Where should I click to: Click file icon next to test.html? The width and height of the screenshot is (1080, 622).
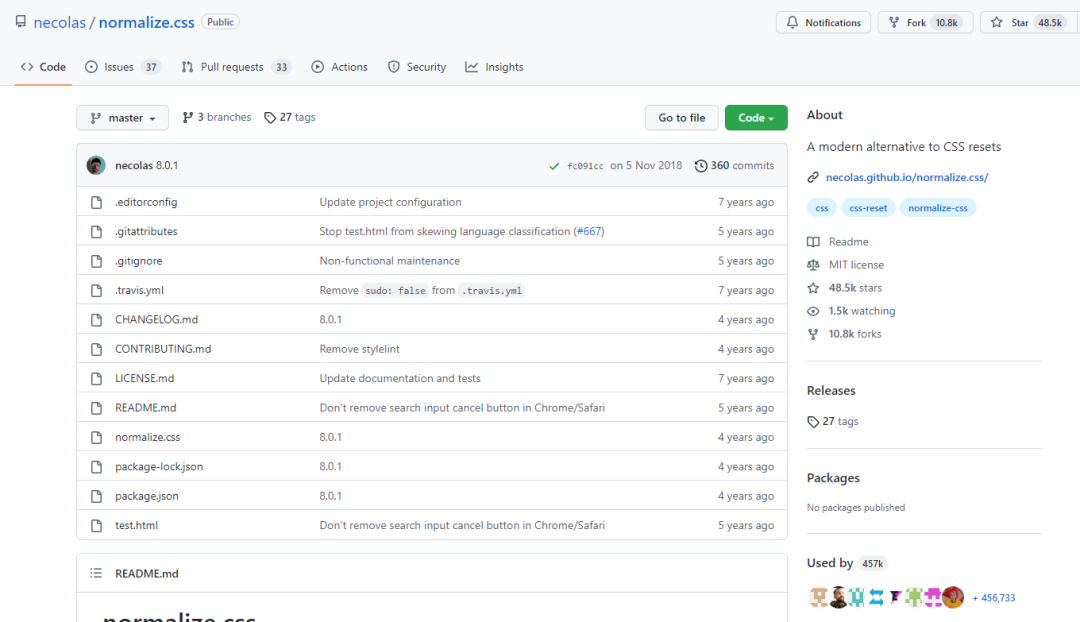(96, 526)
